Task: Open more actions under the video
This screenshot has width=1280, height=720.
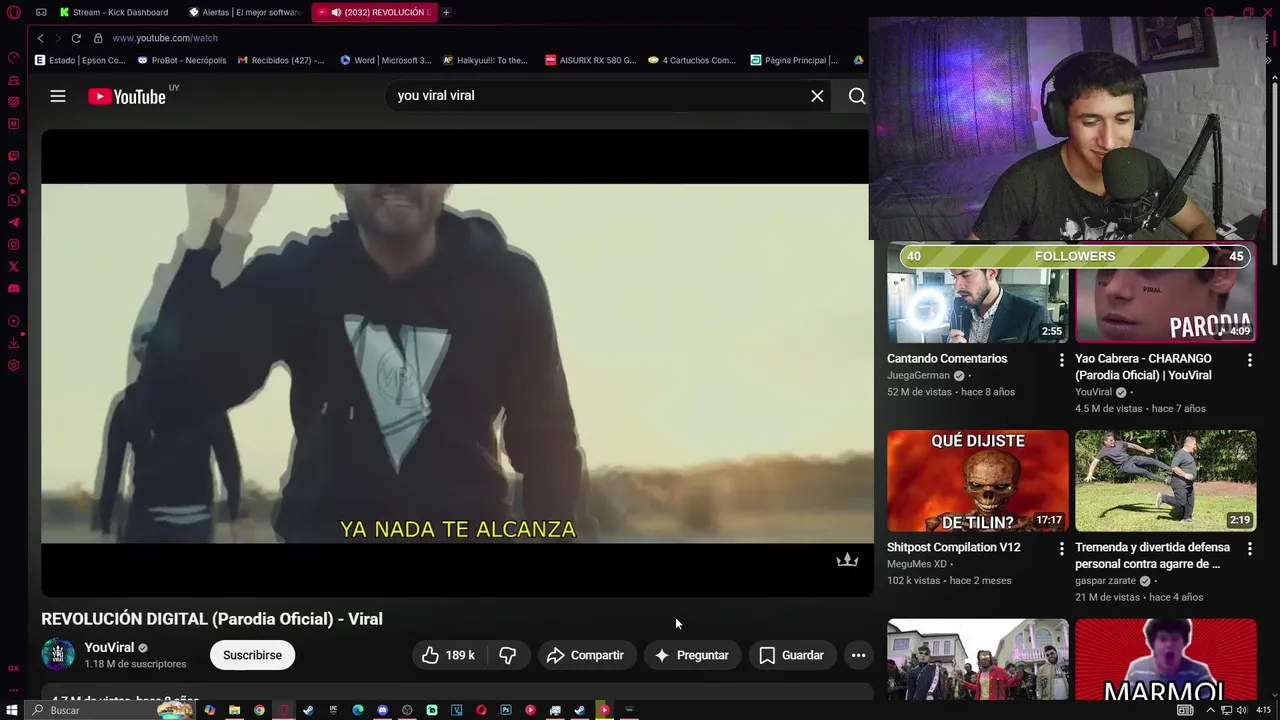Action: pyautogui.click(x=858, y=655)
